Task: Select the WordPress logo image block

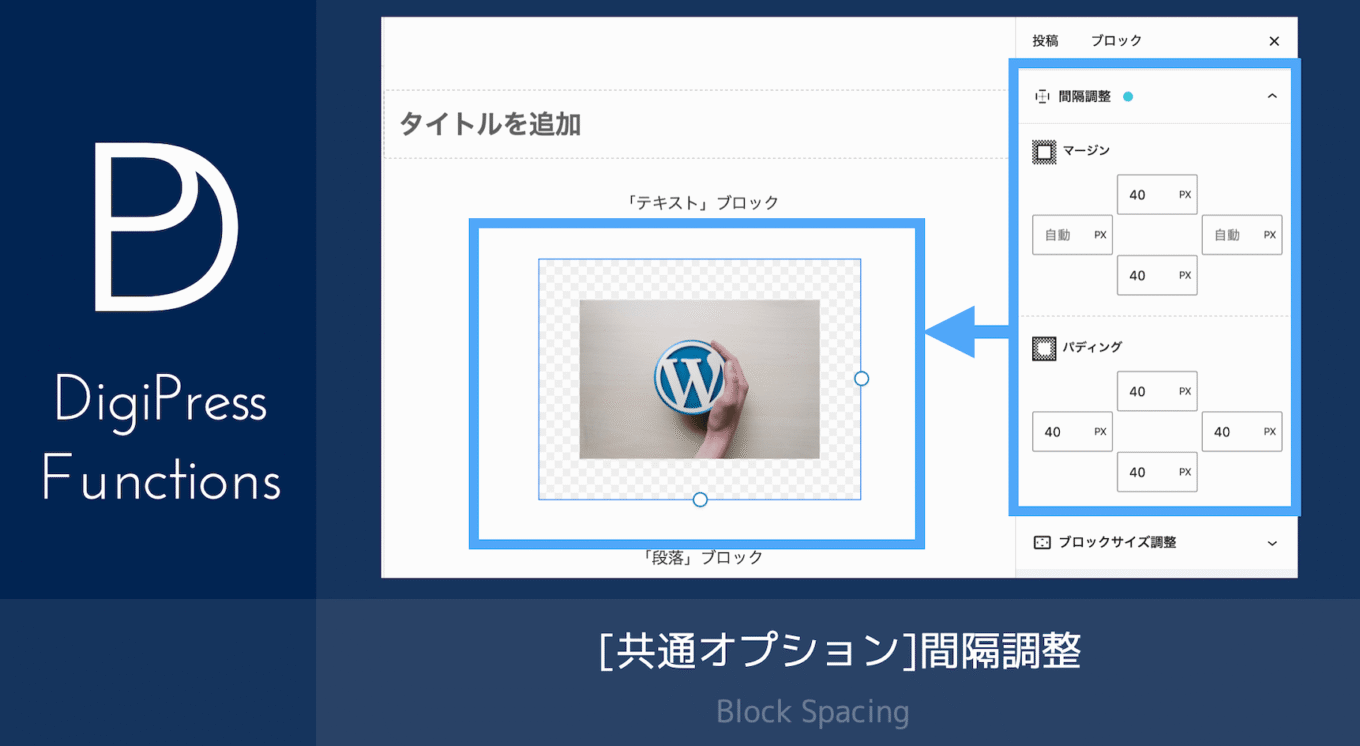Action: pos(699,379)
